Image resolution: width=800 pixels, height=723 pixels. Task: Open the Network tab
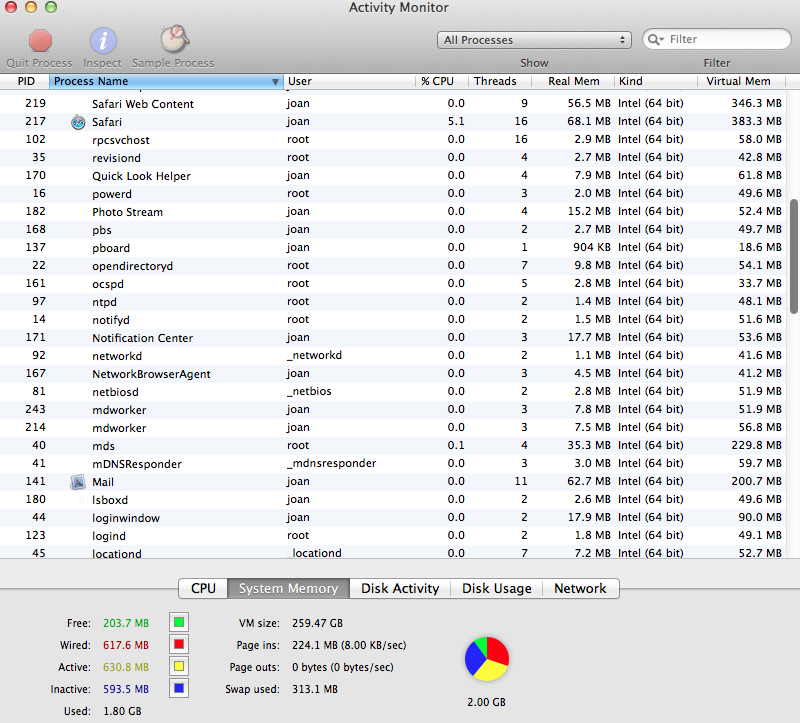point(581,588)
